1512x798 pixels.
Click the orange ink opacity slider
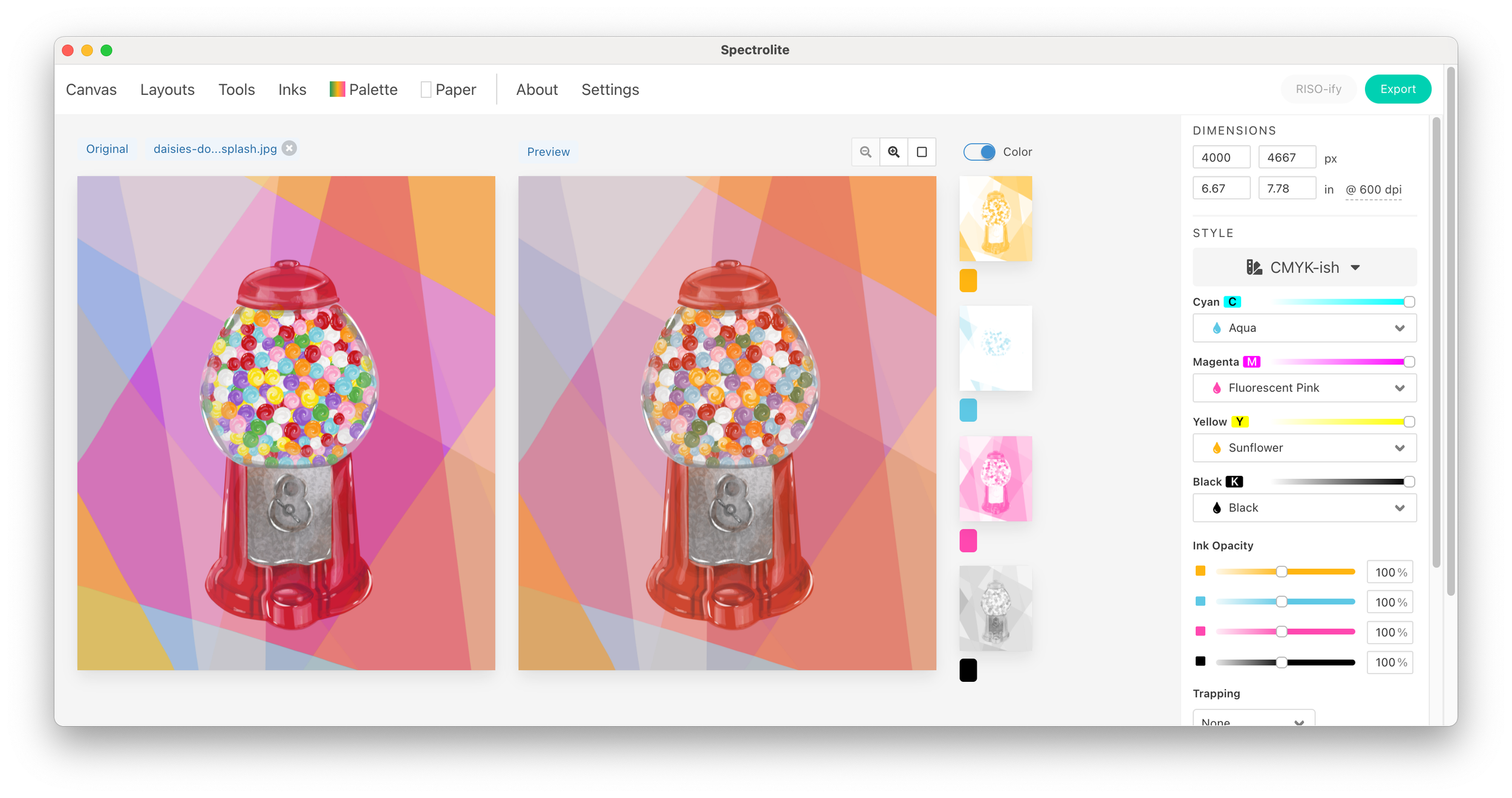[1285, 572]
